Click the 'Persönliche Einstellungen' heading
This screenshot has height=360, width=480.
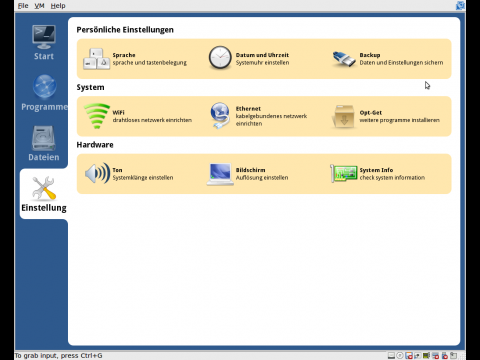point(125,30)
